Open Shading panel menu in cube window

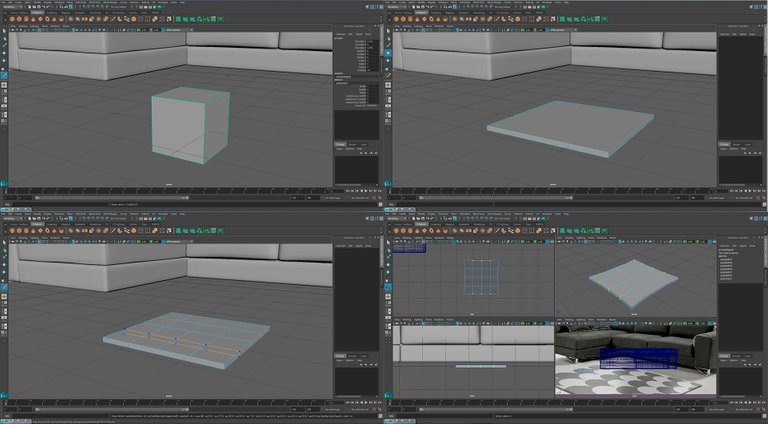coord(23,26)
